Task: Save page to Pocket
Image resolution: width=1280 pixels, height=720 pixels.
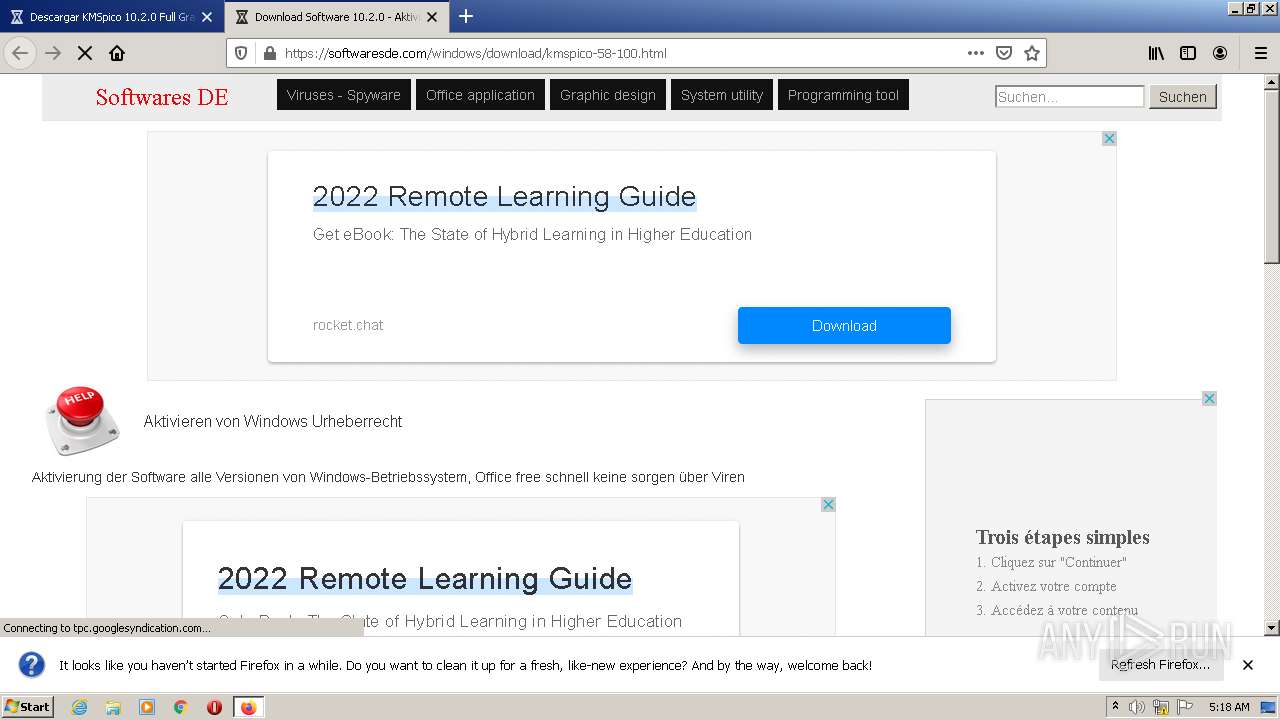Action: tap(1004, 53)
